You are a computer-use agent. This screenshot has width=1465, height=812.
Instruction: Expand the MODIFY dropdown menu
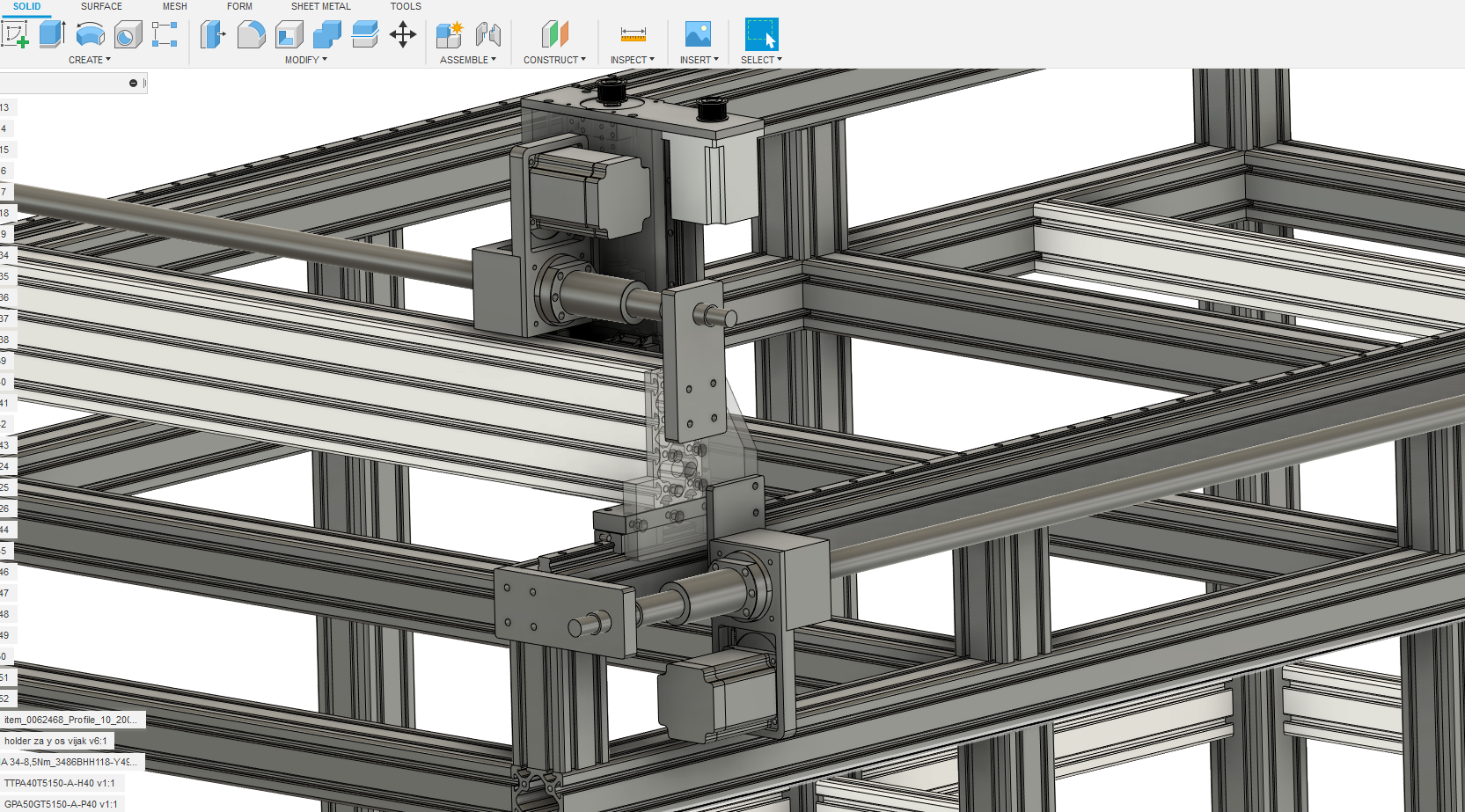[305, 60]
